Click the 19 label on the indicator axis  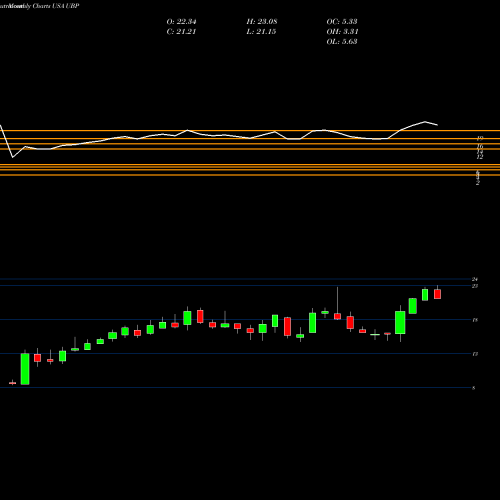click(480, 138)
